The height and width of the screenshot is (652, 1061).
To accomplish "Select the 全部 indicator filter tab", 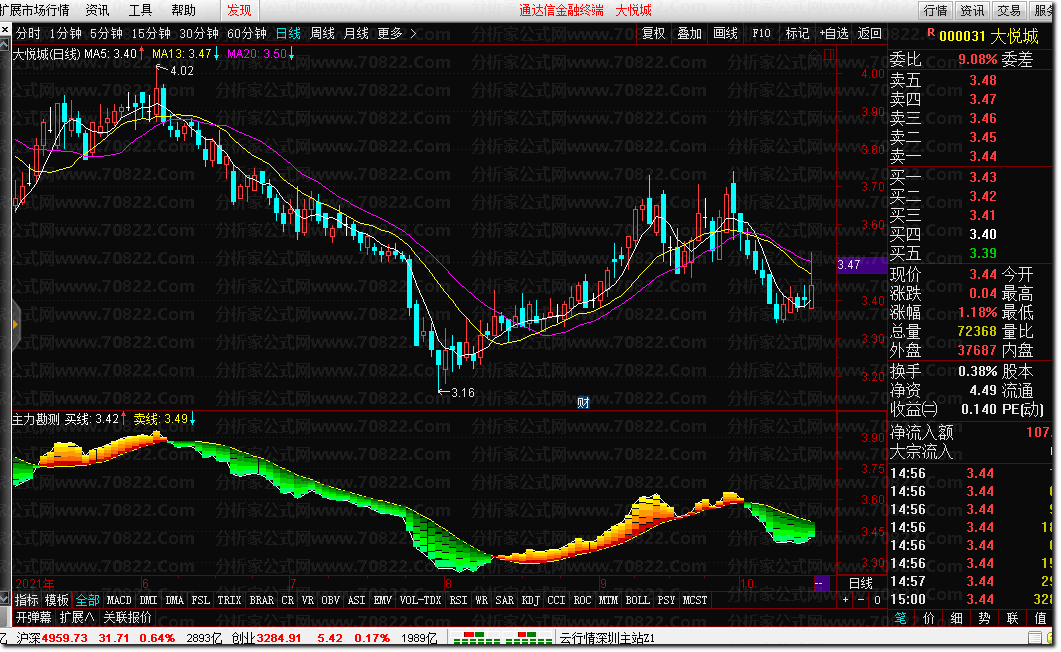I will pyautogui.click(x=87, y=600).
